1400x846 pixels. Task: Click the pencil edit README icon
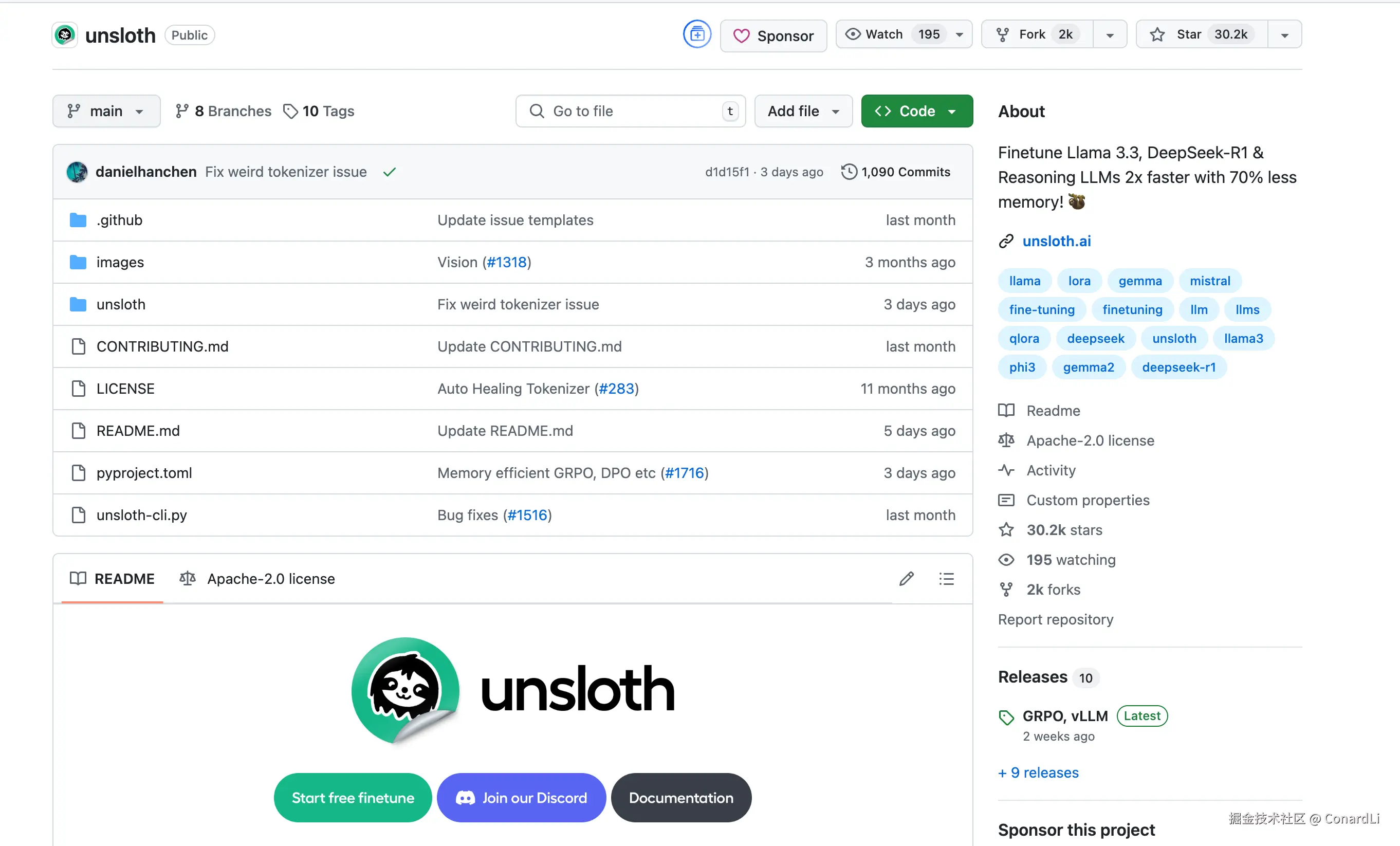(x=906, y=578)
